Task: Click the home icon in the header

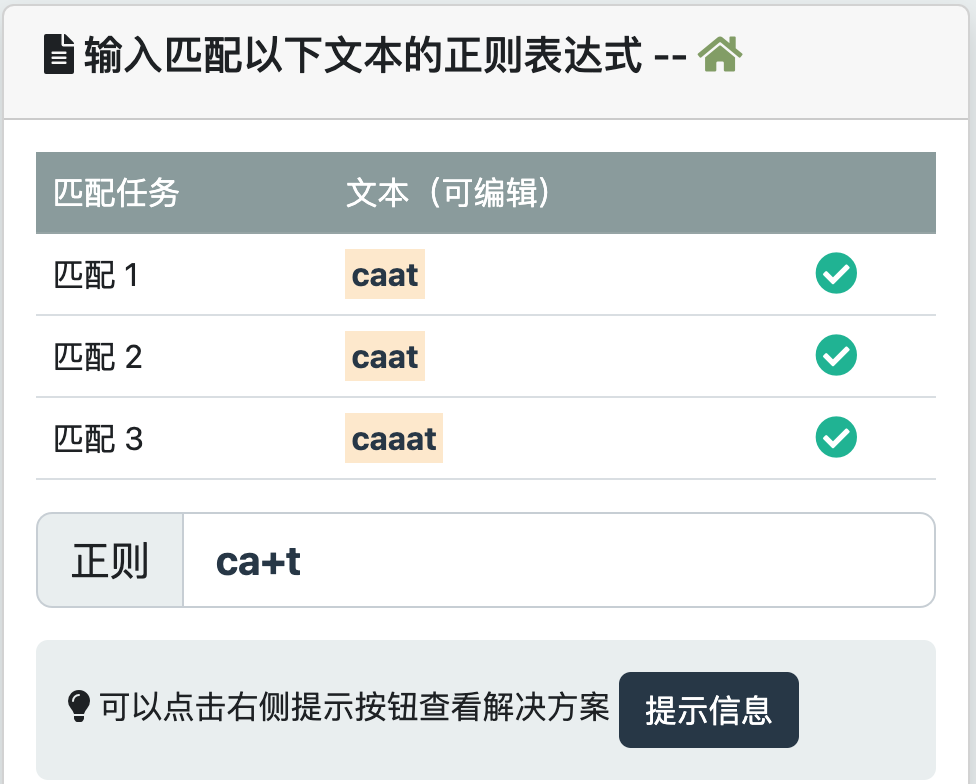Action: point(720,55)
